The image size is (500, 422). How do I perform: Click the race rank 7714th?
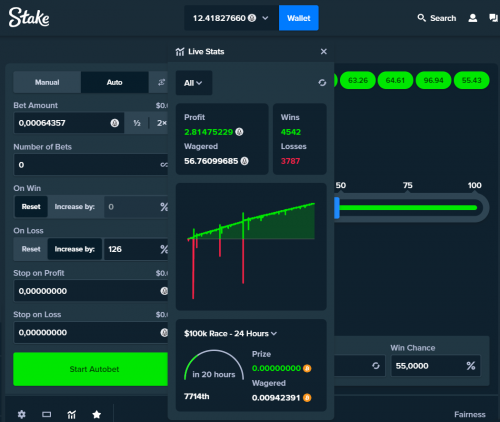pyautogui.click(x=197, y=396)
